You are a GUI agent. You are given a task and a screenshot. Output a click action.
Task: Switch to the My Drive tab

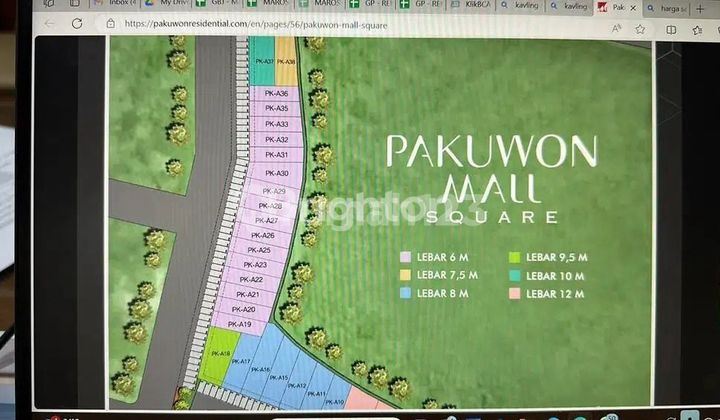click(x=172, y=4)
